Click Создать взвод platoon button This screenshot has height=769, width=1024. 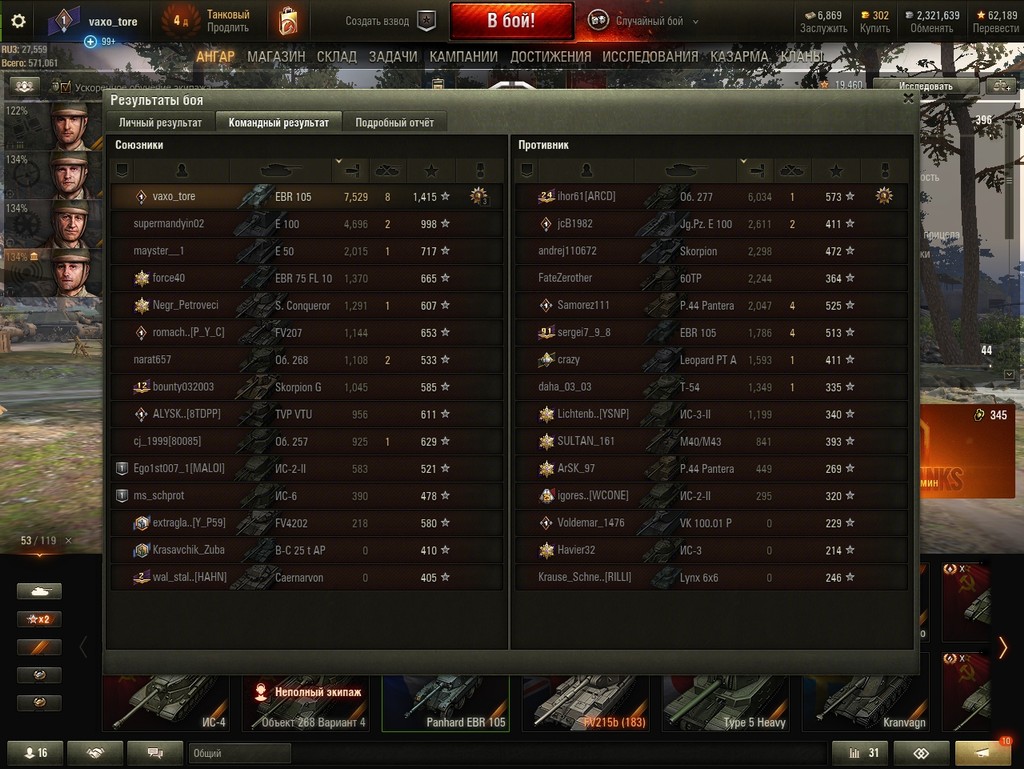[390, 21]
